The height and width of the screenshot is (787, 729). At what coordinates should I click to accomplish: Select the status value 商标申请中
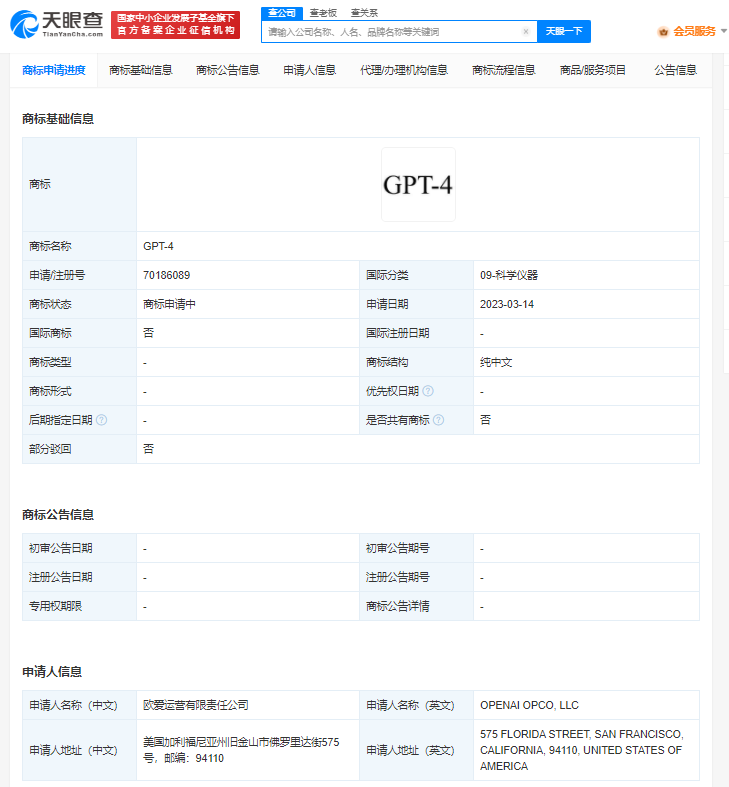coord(169,305)
